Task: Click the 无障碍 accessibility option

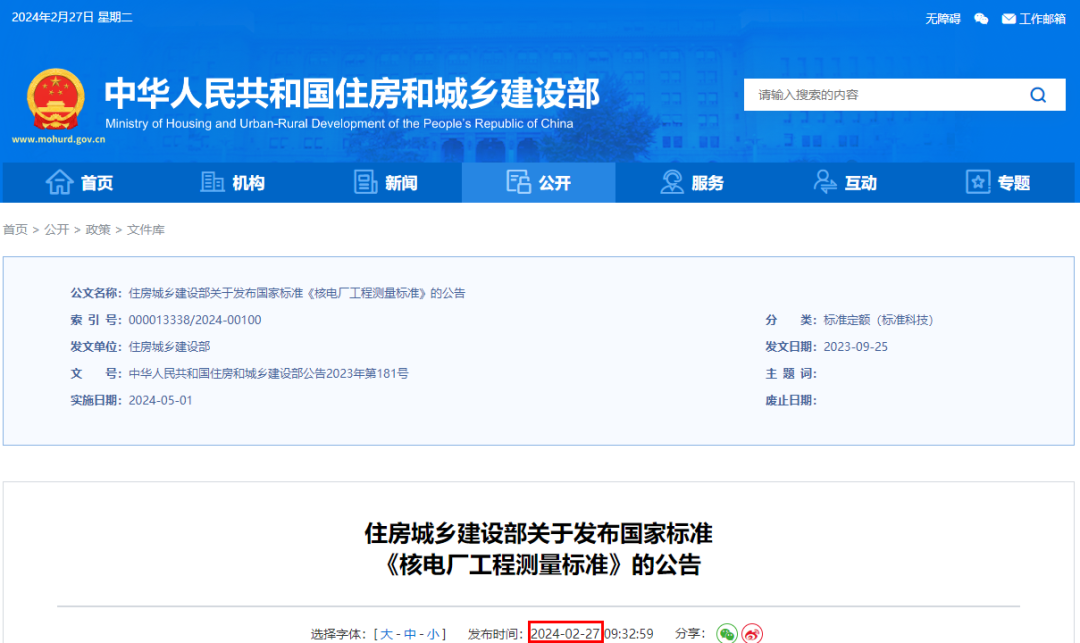Action: (944, 17)
